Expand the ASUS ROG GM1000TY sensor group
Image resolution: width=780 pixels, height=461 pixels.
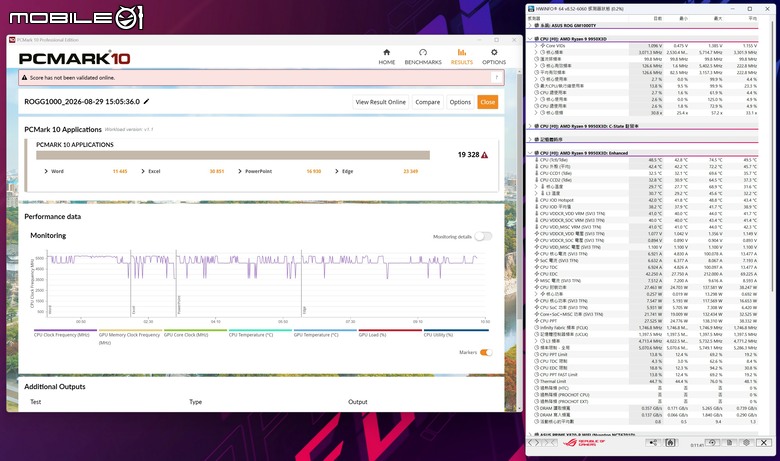[530, 25]
